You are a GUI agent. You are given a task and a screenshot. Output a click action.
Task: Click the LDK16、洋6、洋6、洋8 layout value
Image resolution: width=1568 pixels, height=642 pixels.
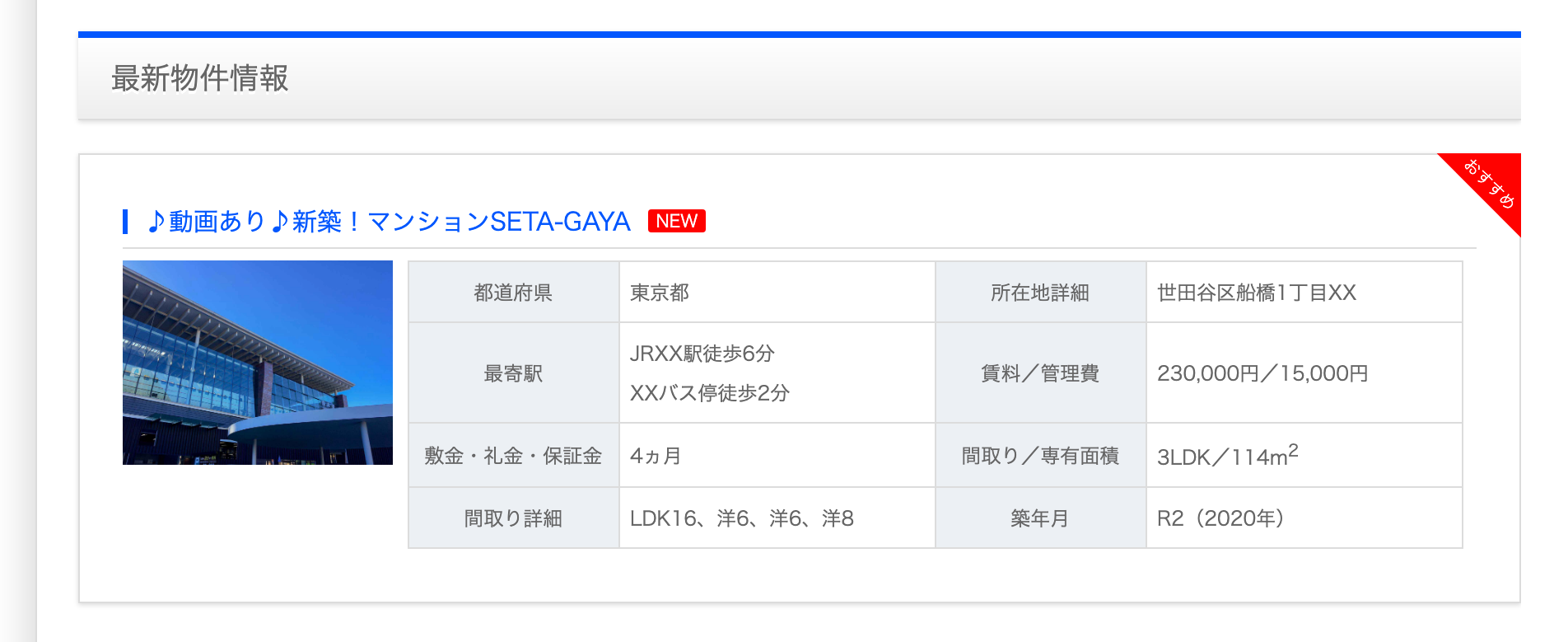click(x=742, y=518)
